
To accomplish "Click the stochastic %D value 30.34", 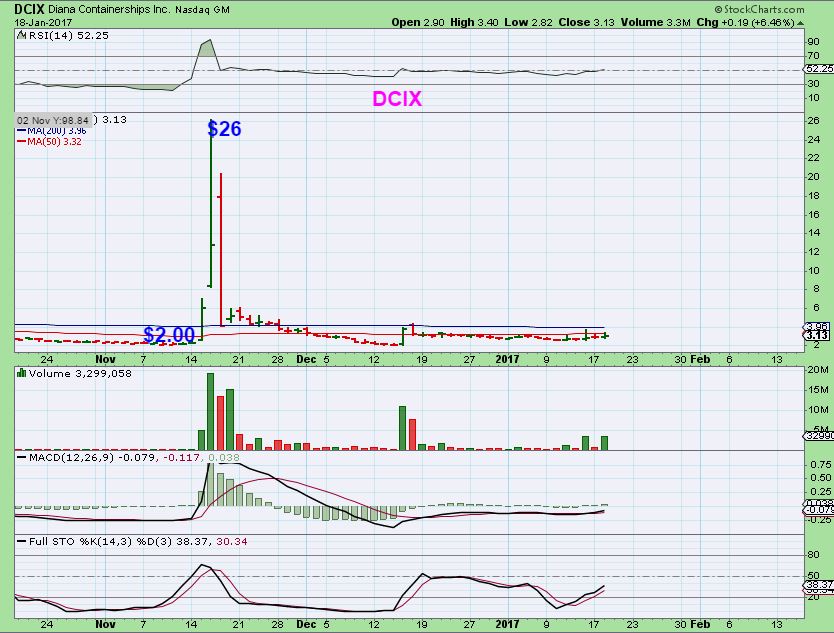I will point(231,542).
